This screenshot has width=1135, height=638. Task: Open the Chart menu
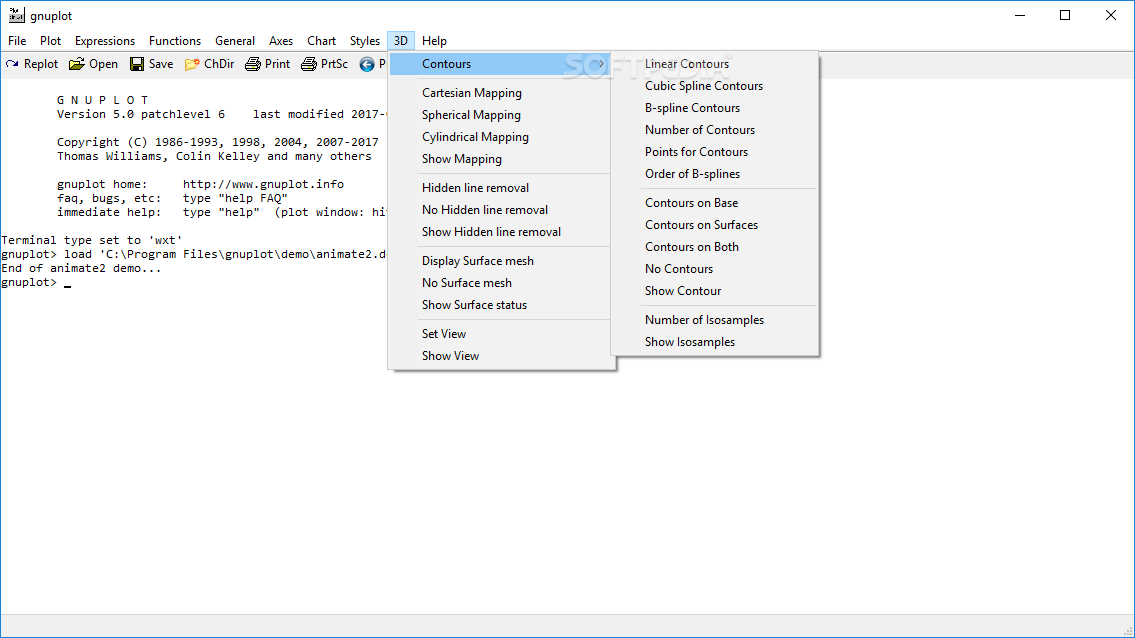click(x=321, y=41)
